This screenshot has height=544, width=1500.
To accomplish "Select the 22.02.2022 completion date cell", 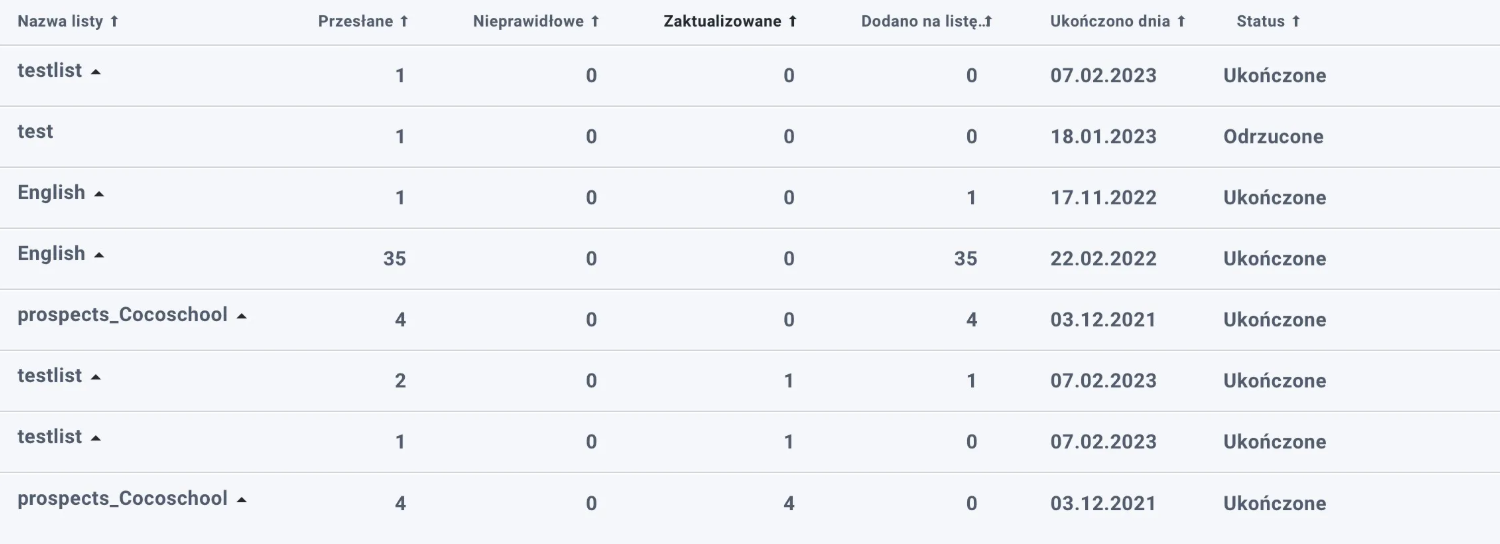I will click(x=1103, y=259).
